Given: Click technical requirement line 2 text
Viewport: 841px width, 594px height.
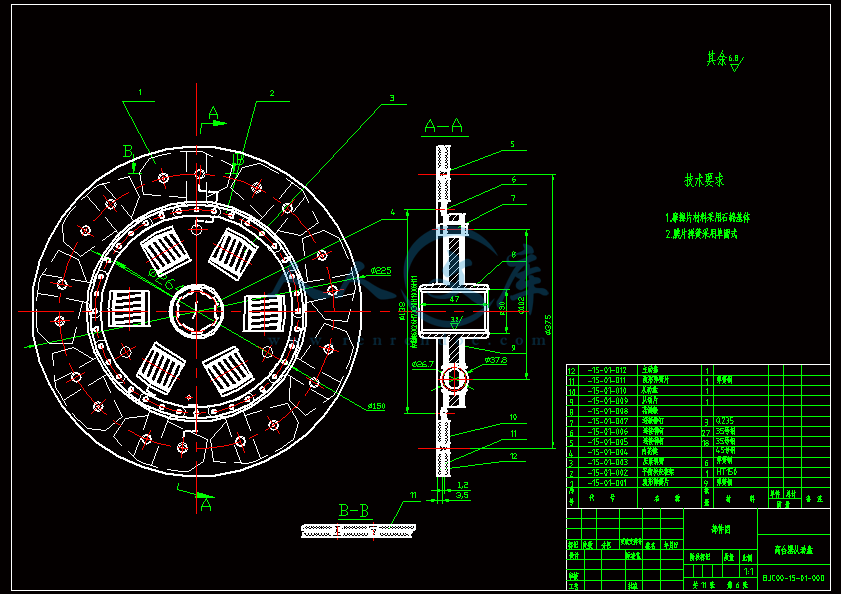Looking at the screenshot, I should coord(701,234).
